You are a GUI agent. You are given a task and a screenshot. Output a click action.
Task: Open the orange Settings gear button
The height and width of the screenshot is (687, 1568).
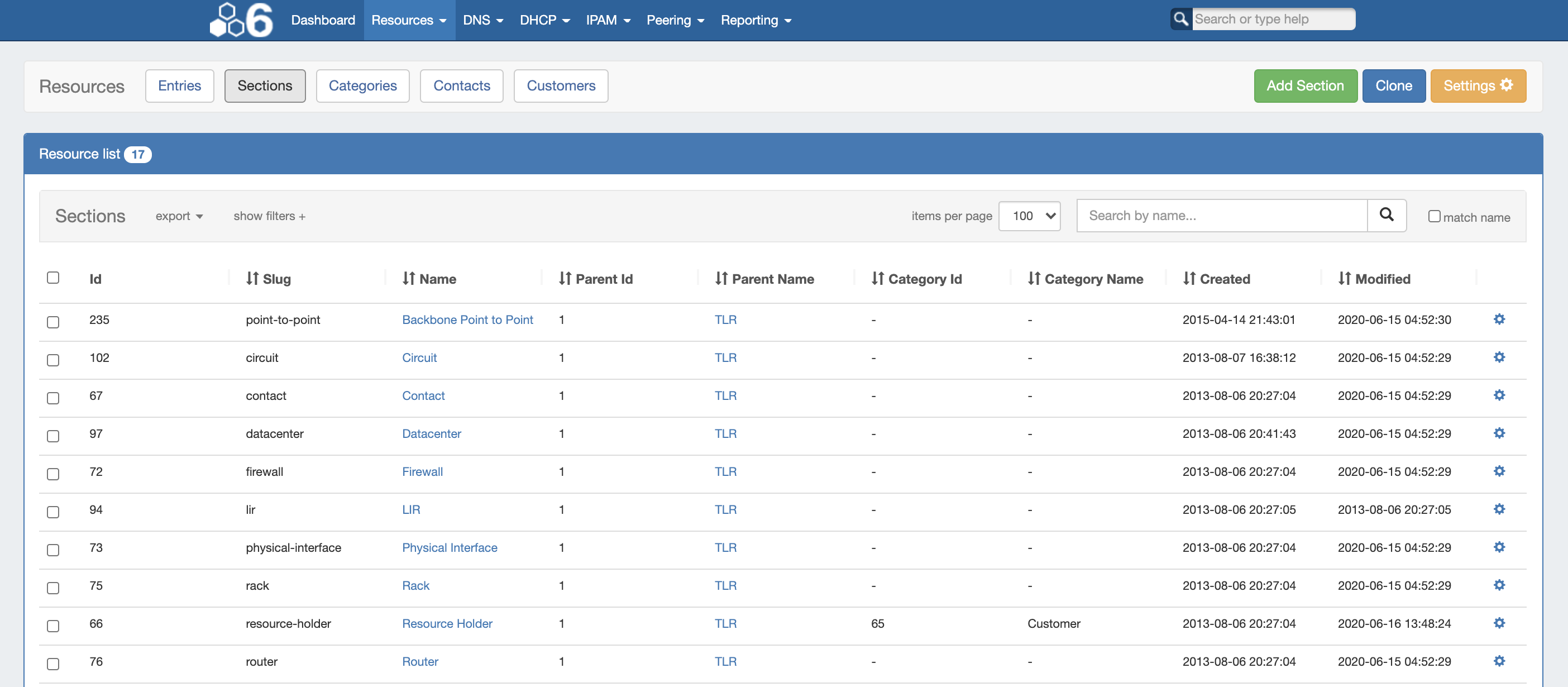[x=1478, y=86]
